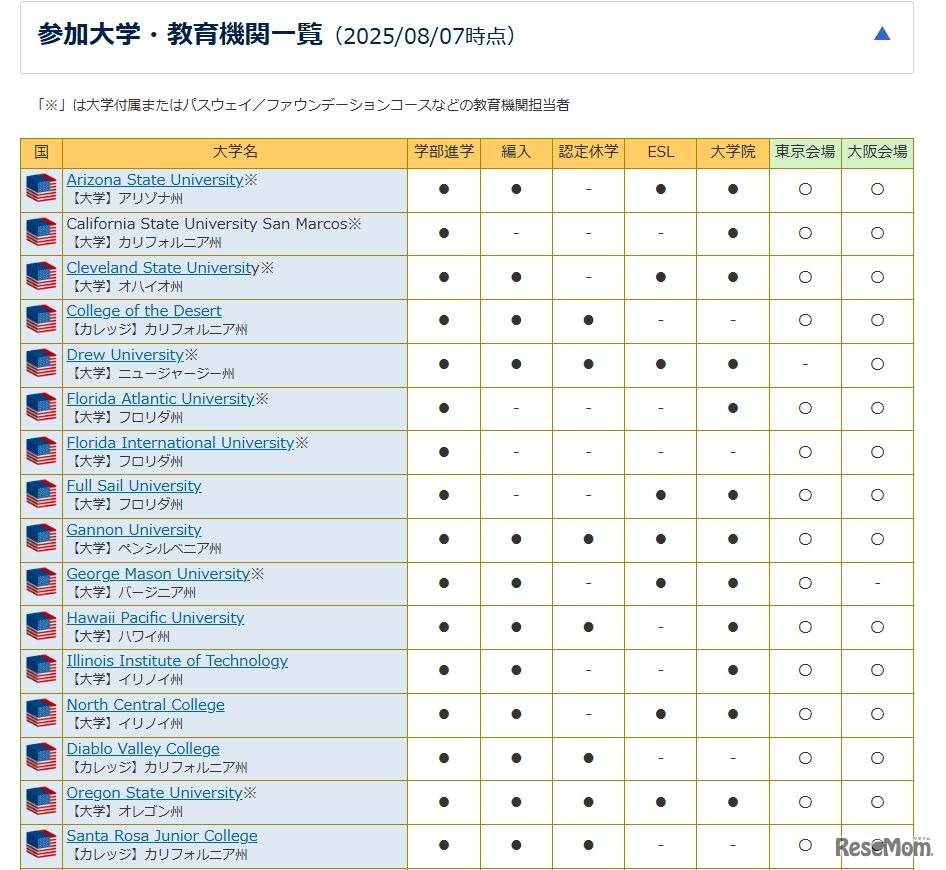Screen dimensions: 946x870
Task: Click the US flag icon beside California State University San Marcos
Action: pyautogui.click(x=41, y=232)
